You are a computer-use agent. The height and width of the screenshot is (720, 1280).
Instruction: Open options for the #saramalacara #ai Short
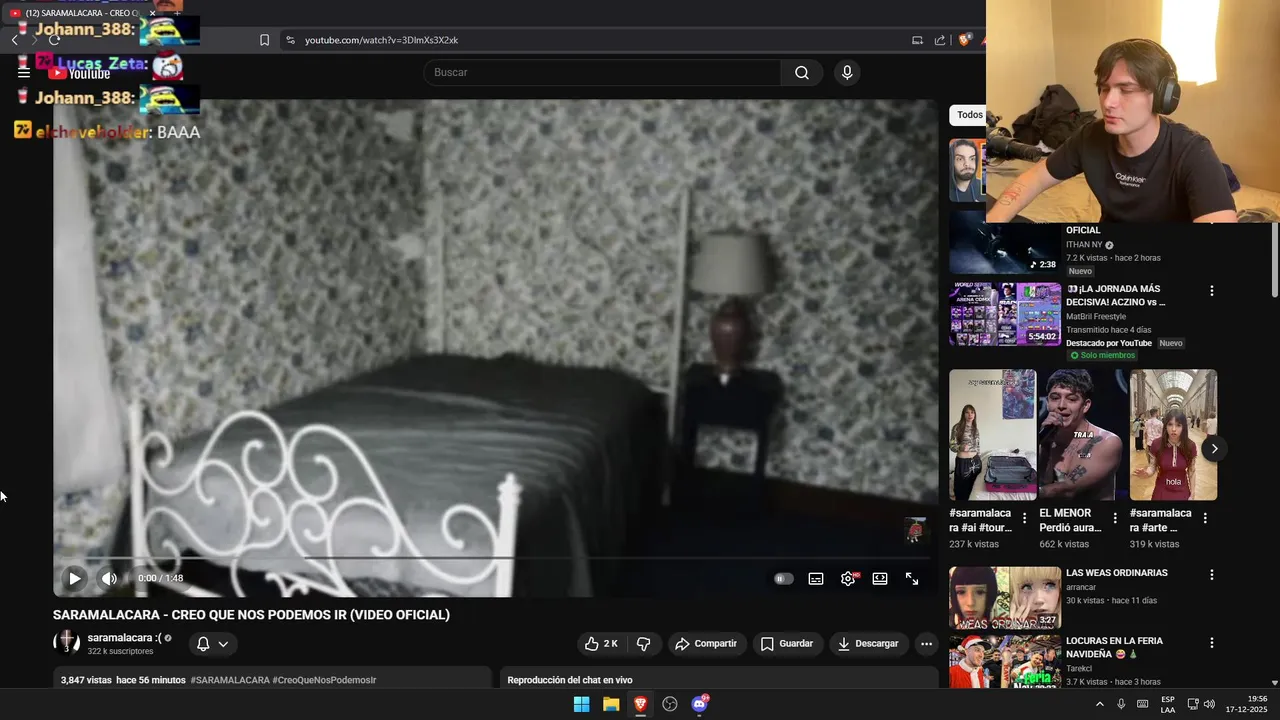pyautogui.click(x=1025, y=518)
